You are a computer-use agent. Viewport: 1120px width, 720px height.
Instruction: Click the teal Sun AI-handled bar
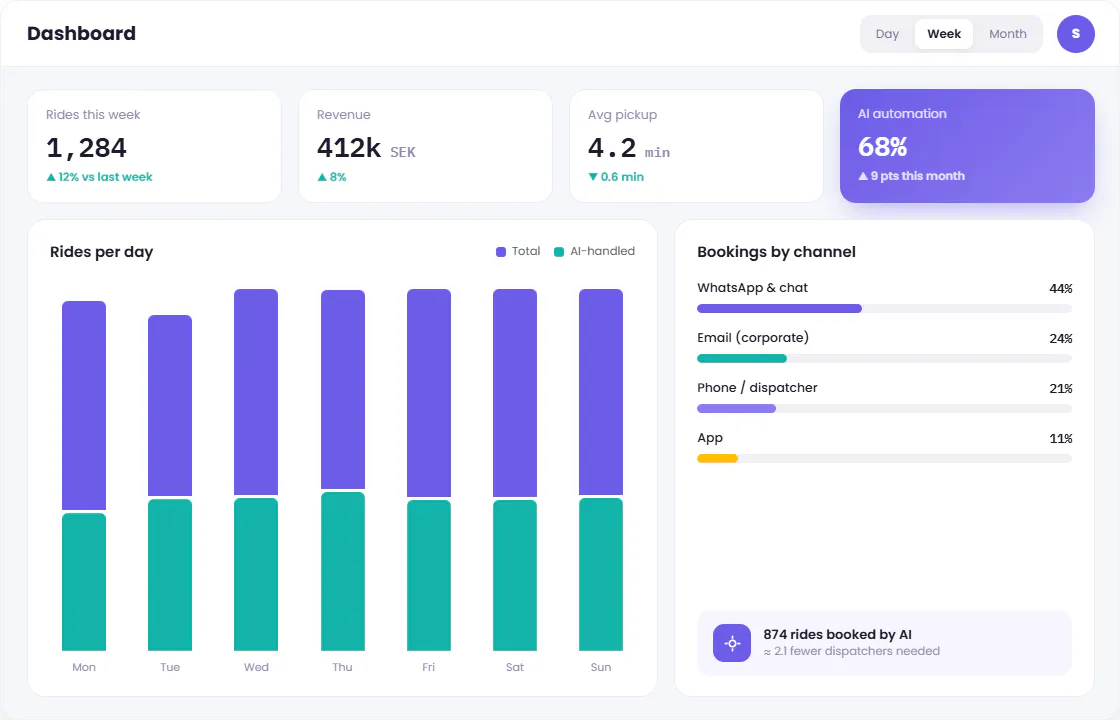click(601, 574)
